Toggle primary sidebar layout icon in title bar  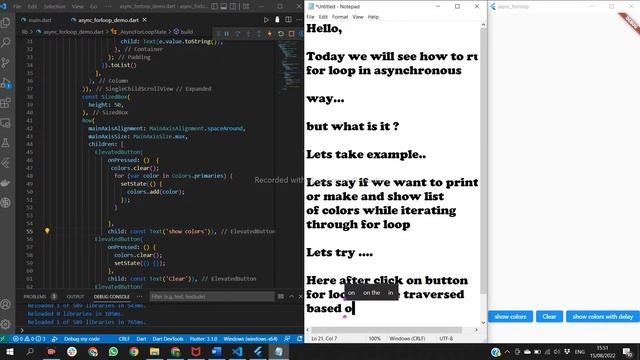pyautogui.click(x=215, y=7)
